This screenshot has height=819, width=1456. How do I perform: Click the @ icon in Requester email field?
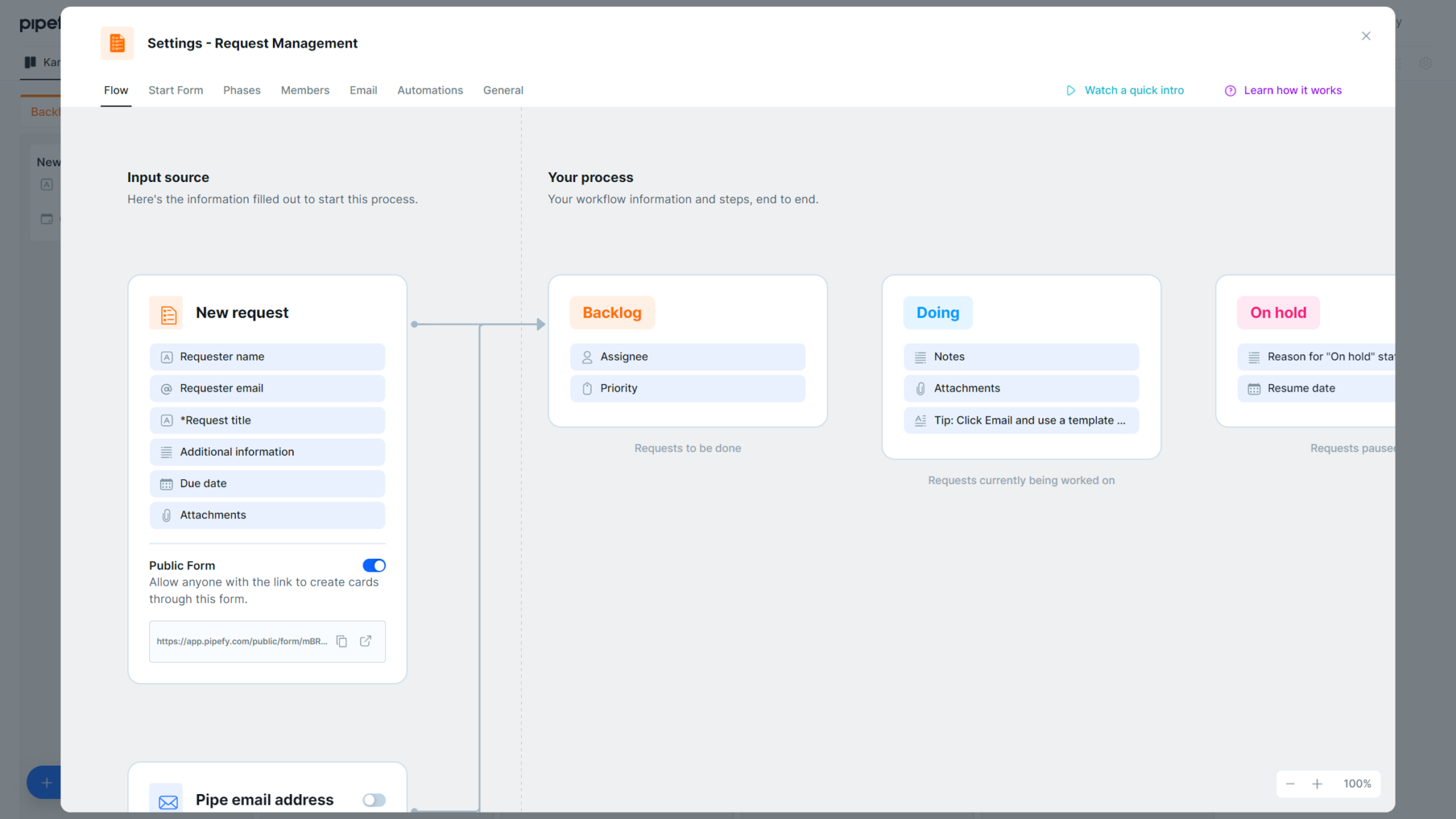[x=166, y=388]
